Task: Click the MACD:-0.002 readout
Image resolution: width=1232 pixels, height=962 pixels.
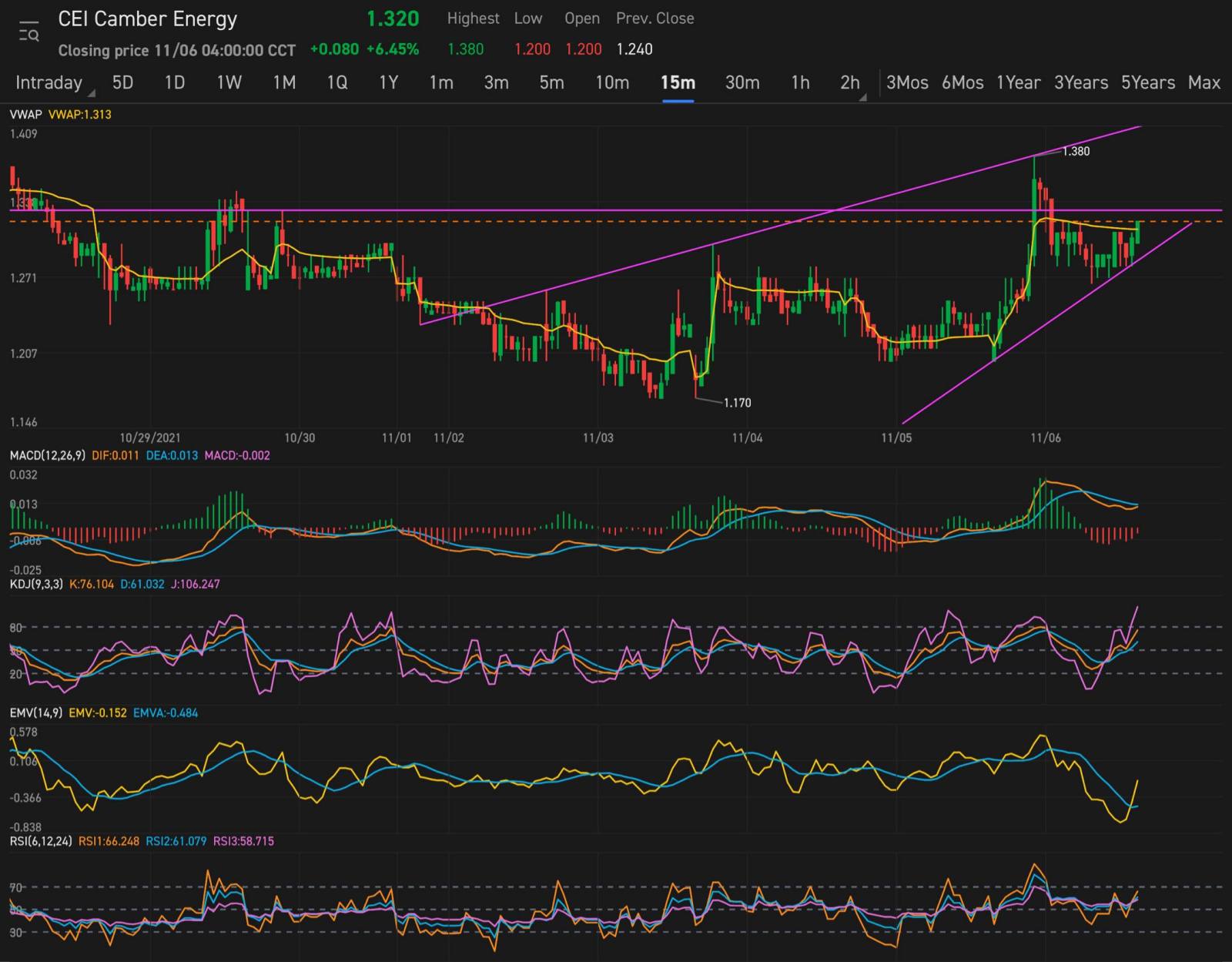Action: tap(237, 455)
